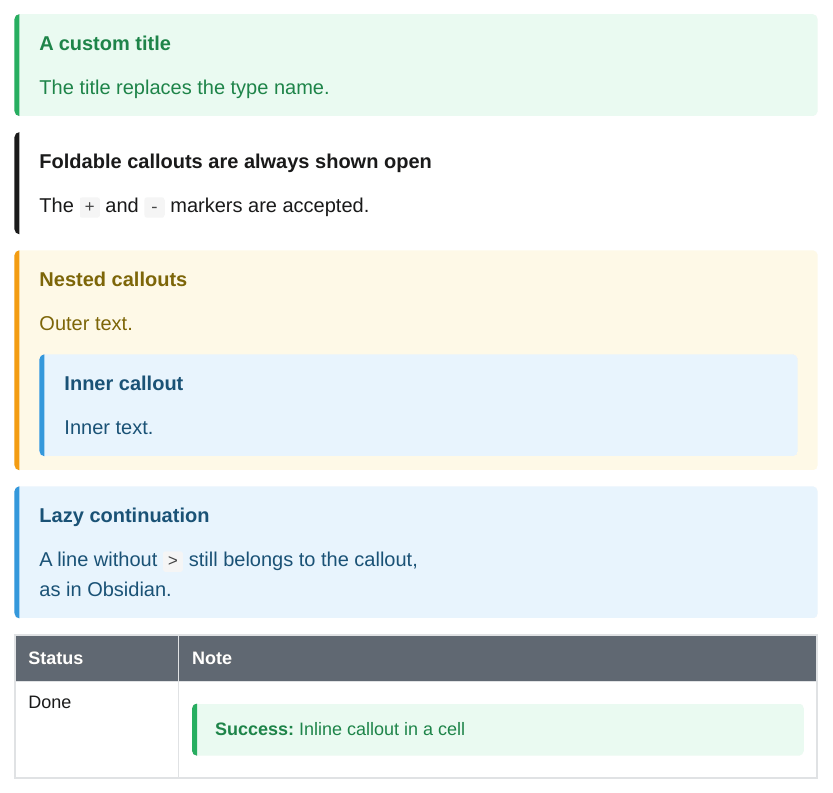The width and height of the screenshot is (833, 793).
Task: Click heading 'Foldable callouts are always shown open'
Action: coord(235,161)
